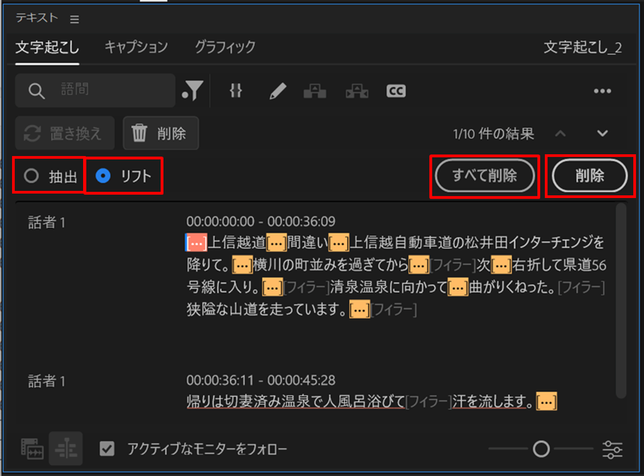This screenshot has height=476, width=644.
Task: Go to next result with down chevron
Action: point(603,133)
